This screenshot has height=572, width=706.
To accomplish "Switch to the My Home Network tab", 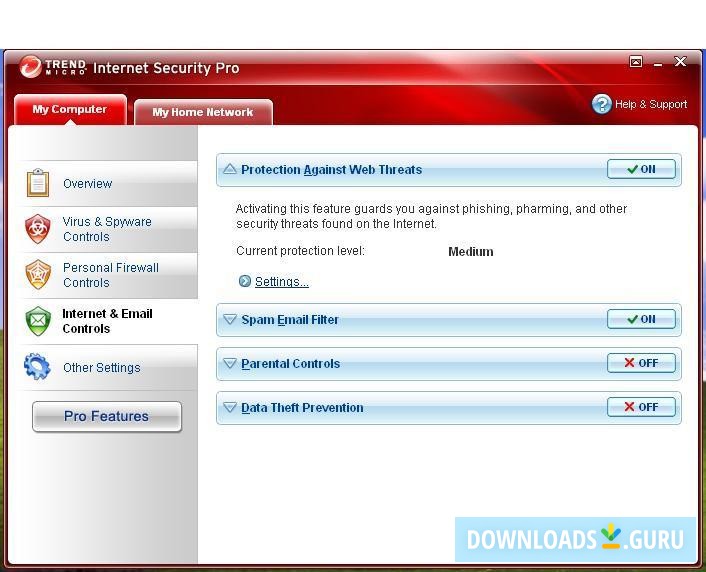I will (203, 112).
